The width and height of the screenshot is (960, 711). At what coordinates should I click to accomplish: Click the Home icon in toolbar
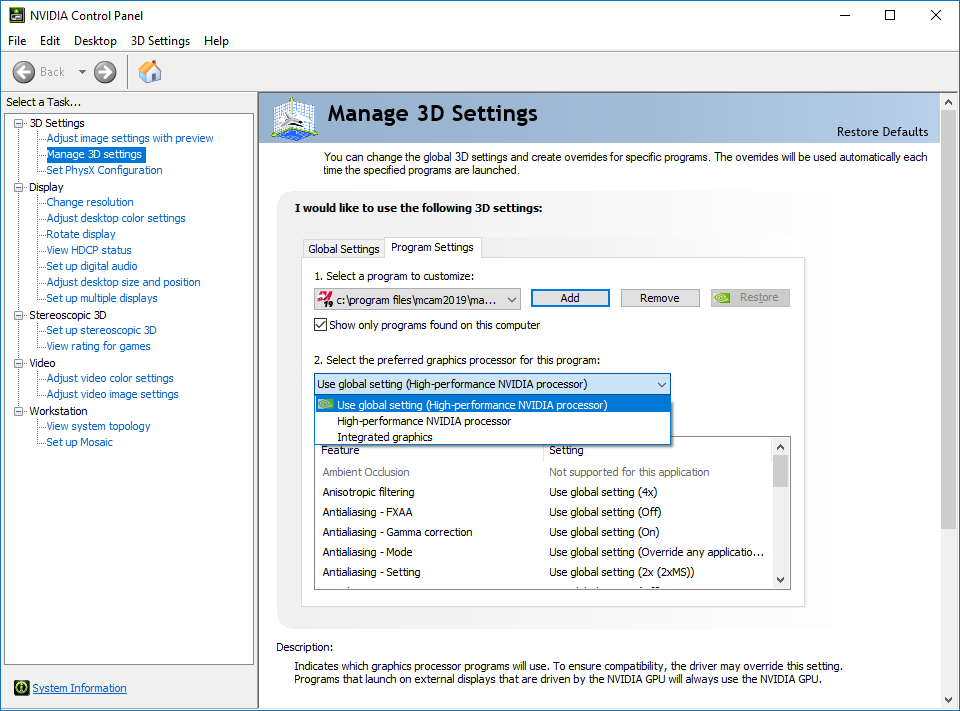coord(150,72)
